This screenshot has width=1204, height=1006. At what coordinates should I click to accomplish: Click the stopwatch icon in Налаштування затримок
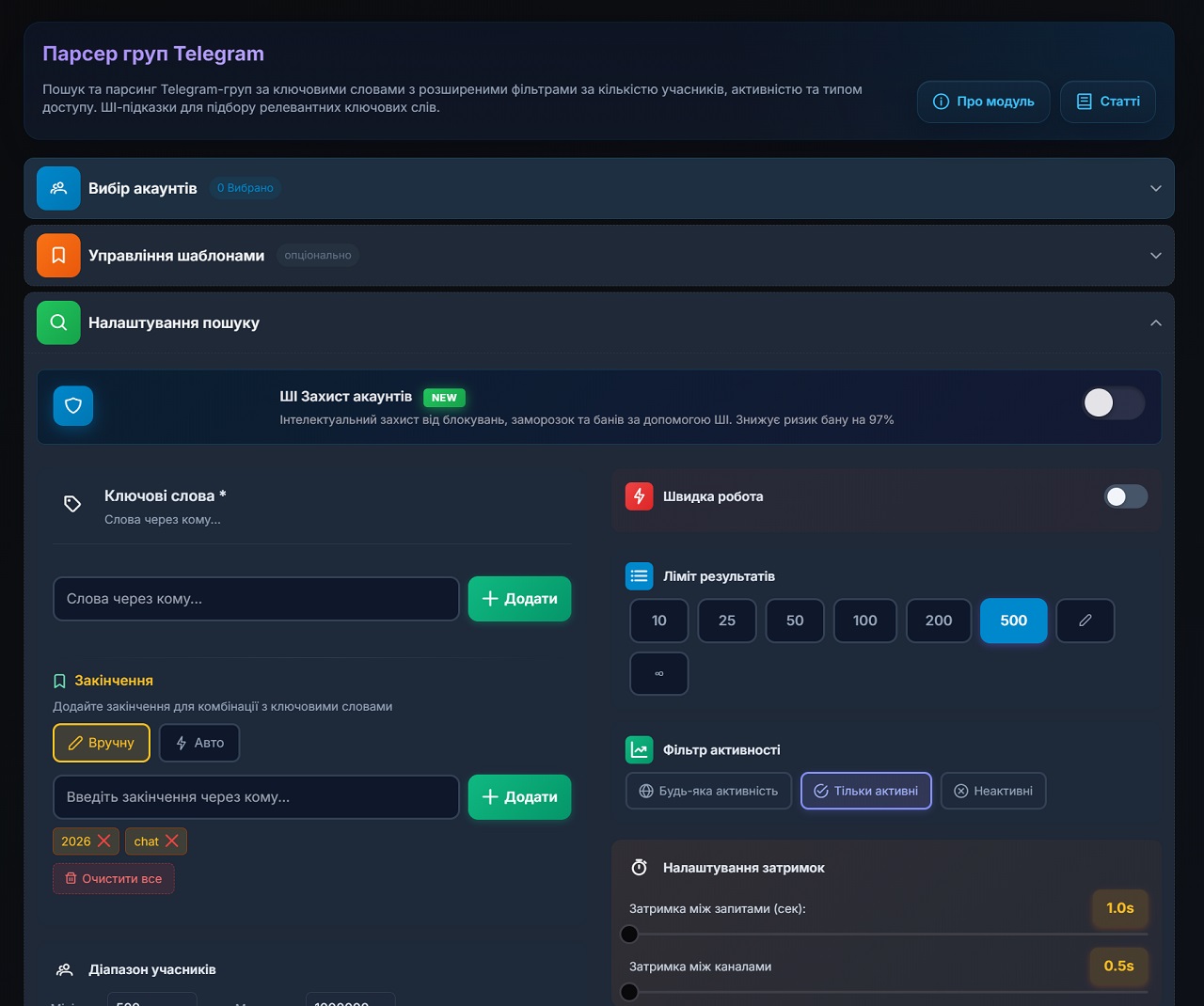[x=639, y=867]
